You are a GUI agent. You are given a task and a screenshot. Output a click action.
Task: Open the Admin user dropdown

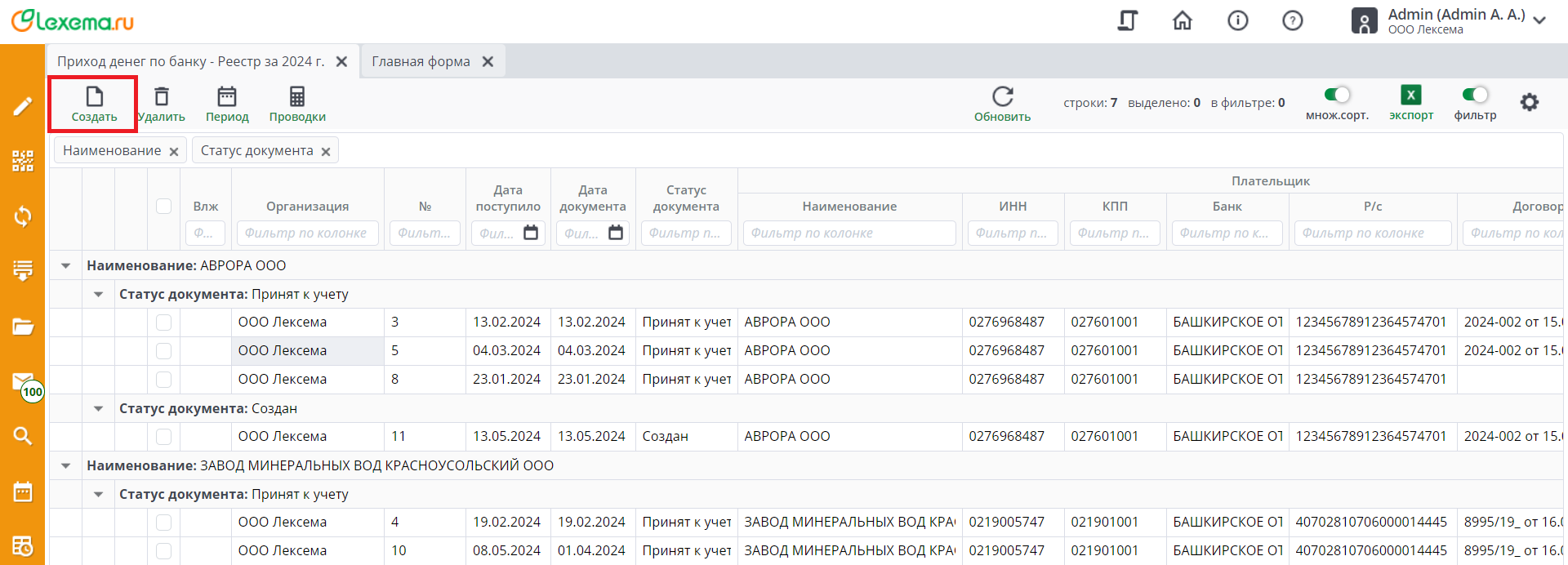click(x=1539, y=20)
